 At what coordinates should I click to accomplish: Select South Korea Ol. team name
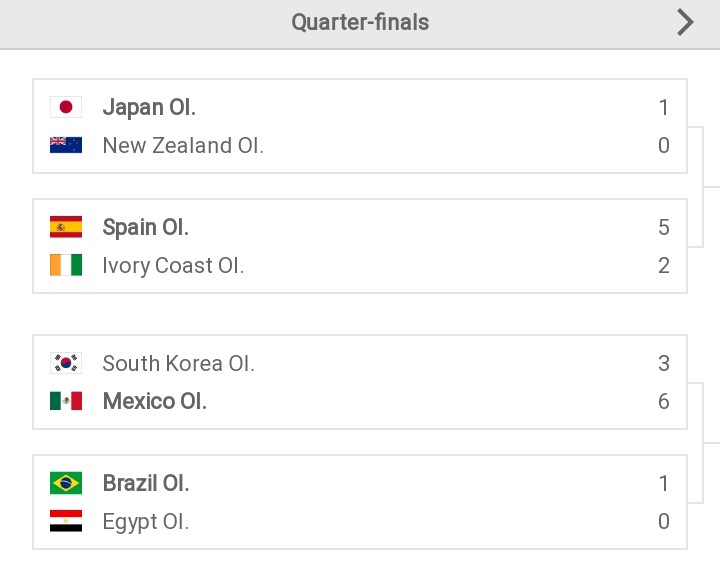pos(178,363)
